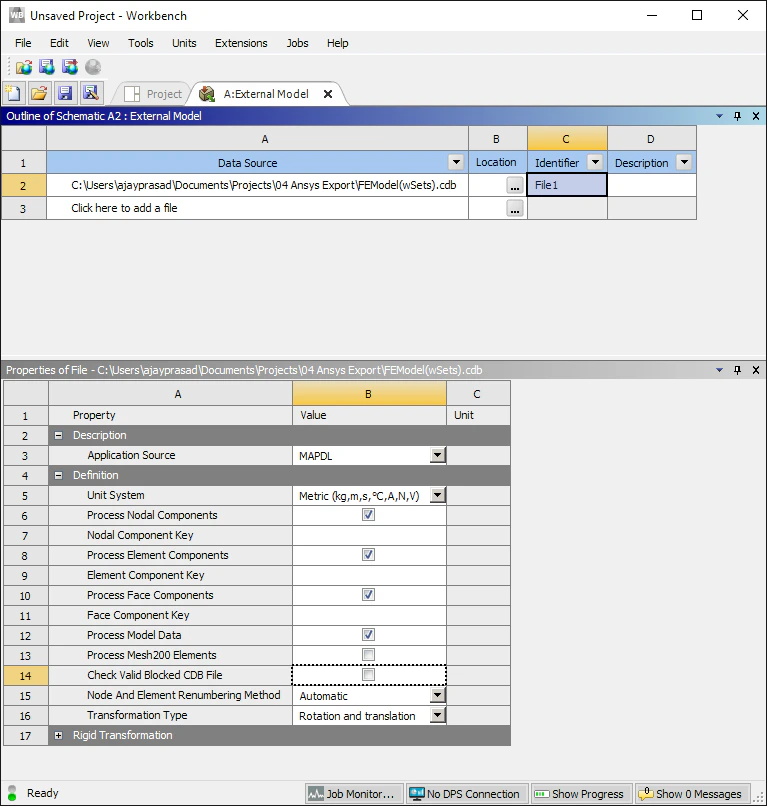Image resolution: width=767 pixels, height=806 pixels.
Task: Close the A:External Model tab with its X
Action: click(328, 94)
